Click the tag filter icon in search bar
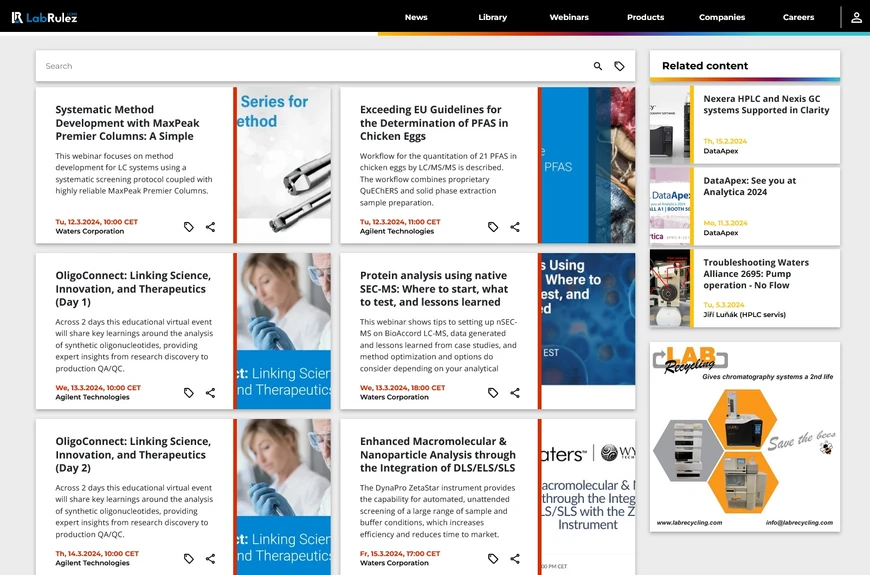The image size is (870, 575). (x=619, y=66)
